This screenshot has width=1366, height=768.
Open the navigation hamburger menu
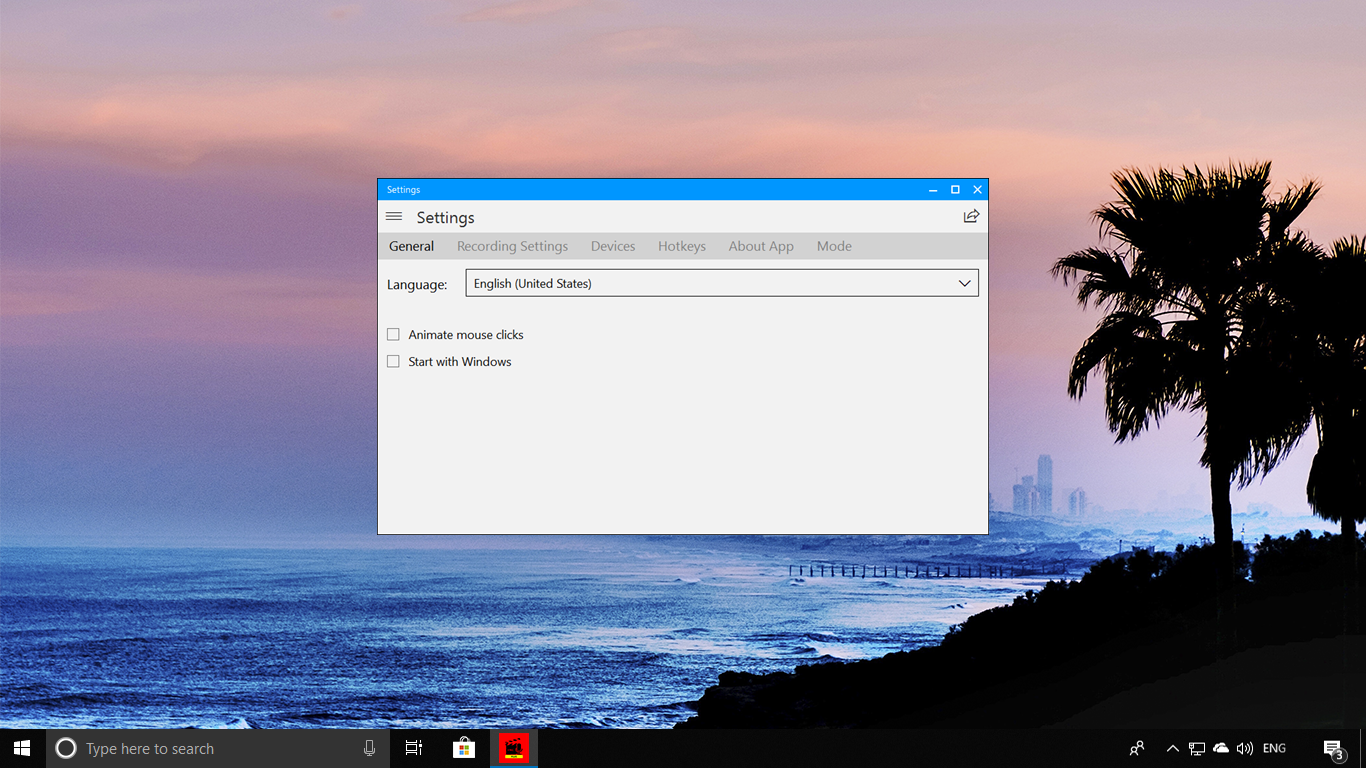394,216
